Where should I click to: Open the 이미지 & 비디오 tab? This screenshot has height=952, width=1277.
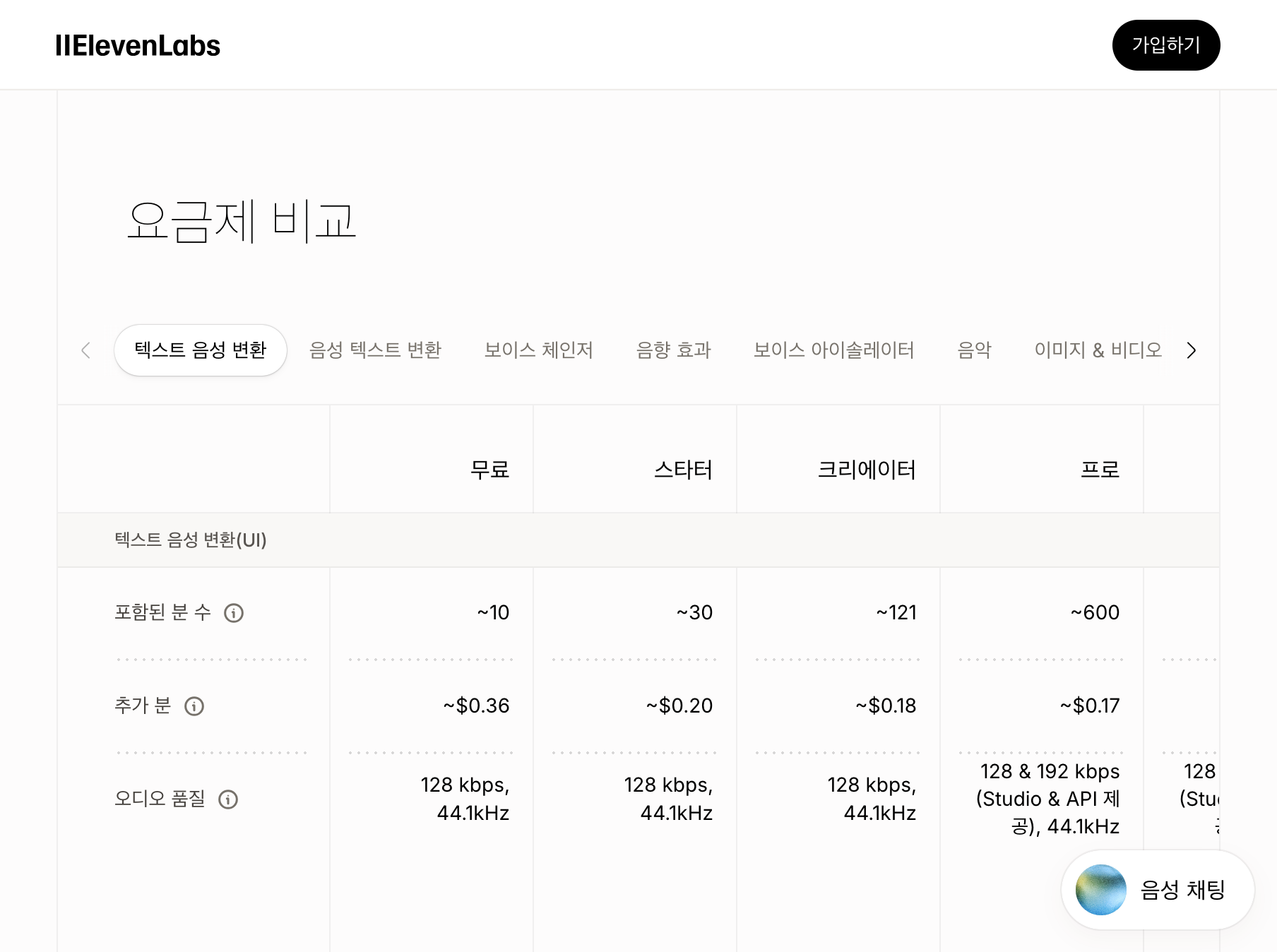(x=1098, y=350)
